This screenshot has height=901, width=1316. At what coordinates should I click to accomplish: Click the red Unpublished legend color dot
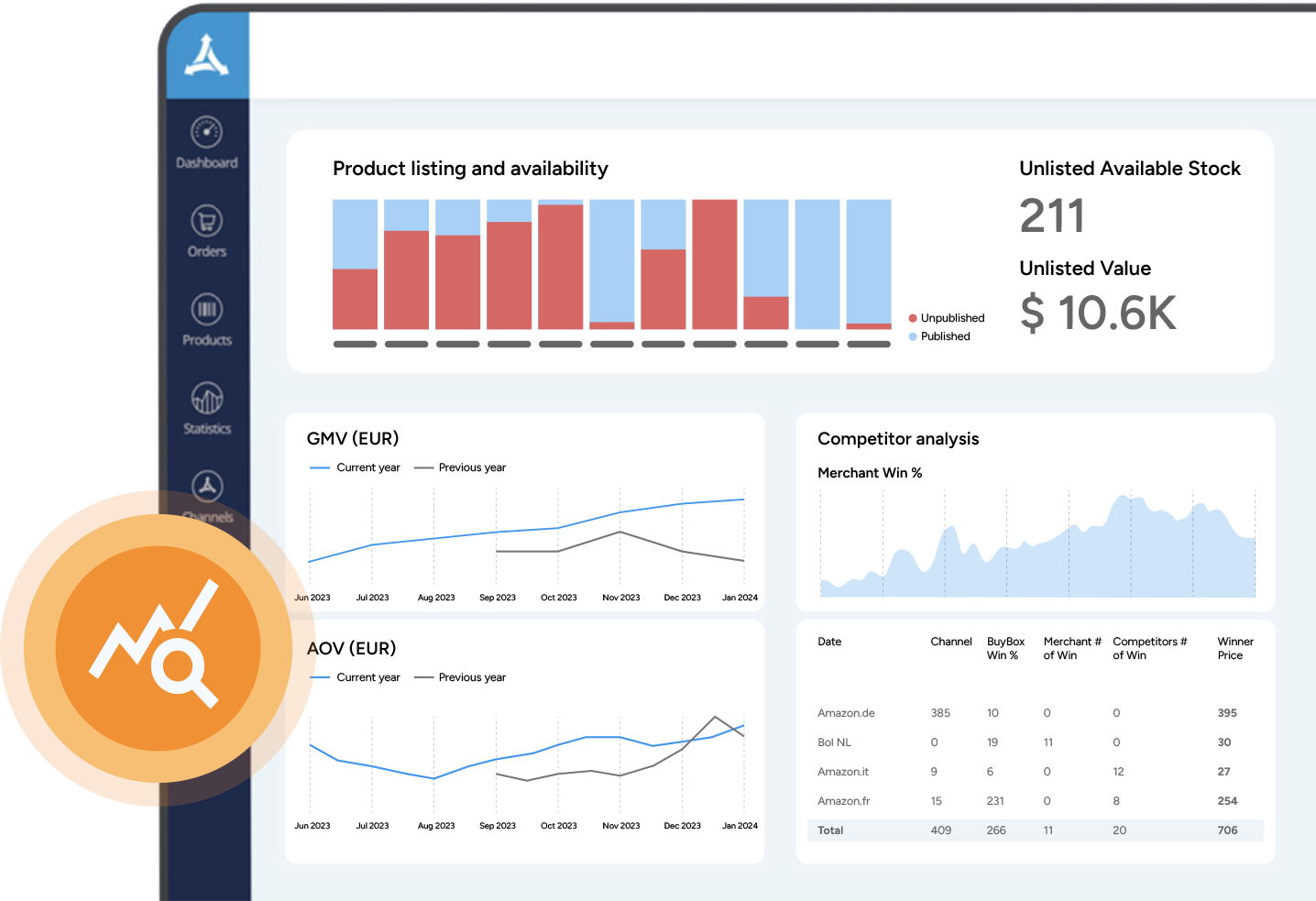point(913,318)
